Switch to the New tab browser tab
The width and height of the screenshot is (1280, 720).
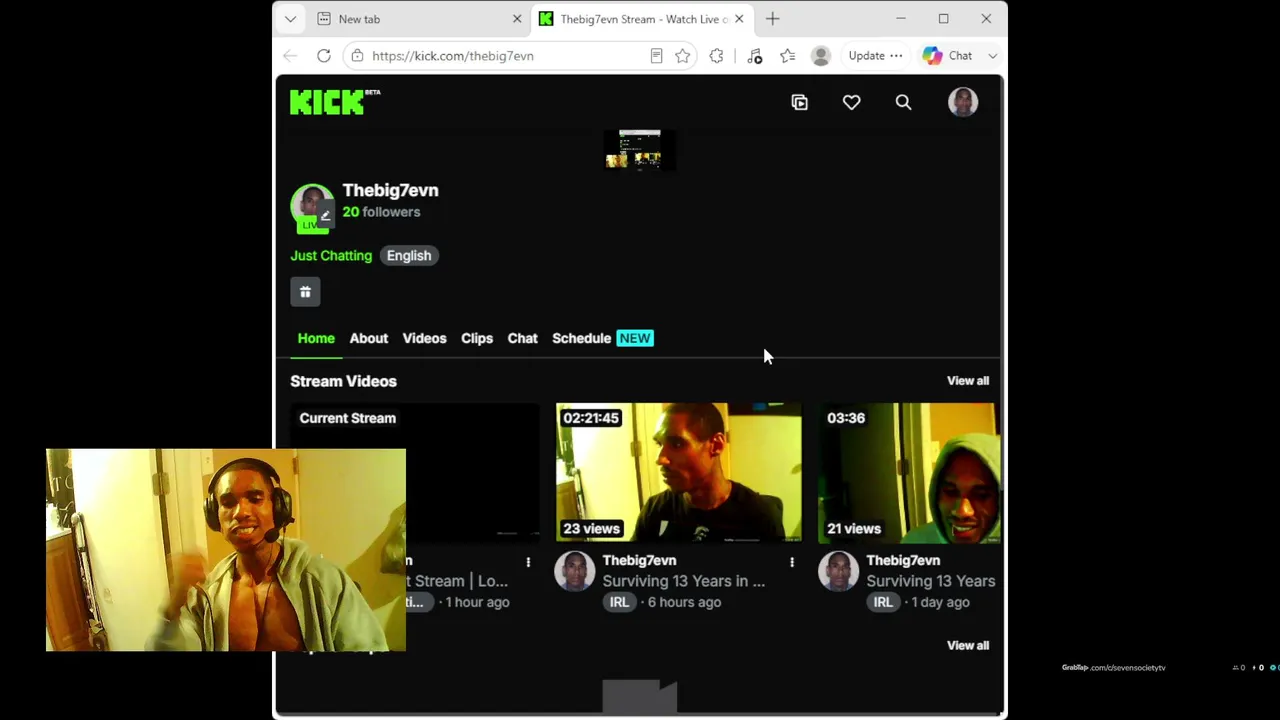419,19
